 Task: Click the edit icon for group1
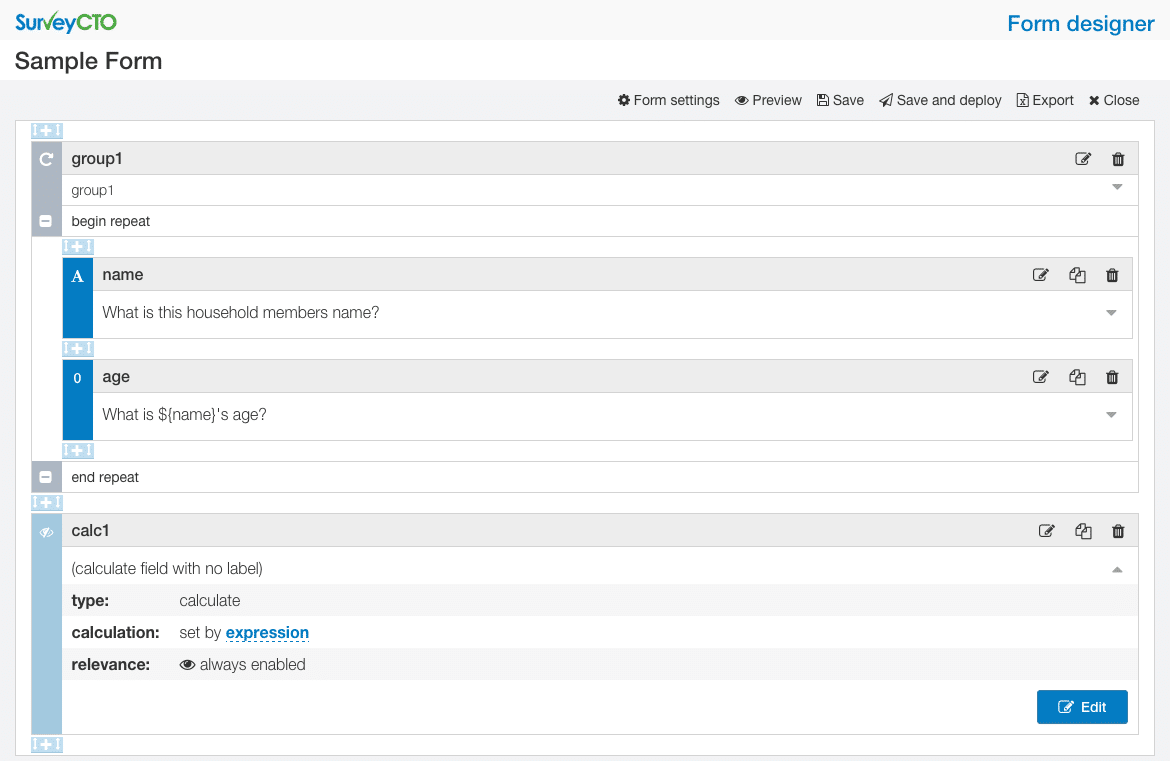click(x=1083, y=159)
